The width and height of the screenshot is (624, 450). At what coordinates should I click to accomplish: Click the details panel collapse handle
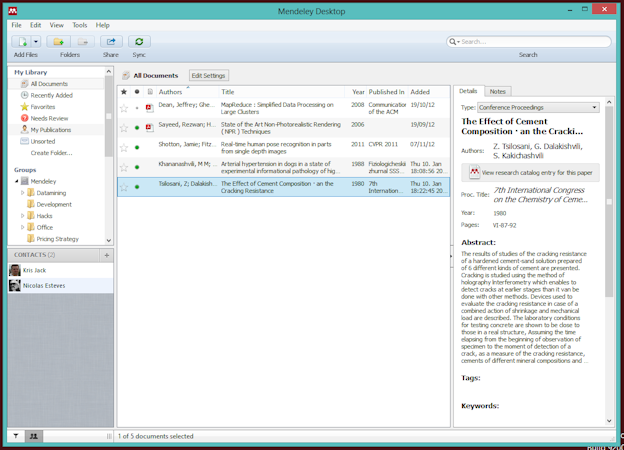[x=451, y=256]
